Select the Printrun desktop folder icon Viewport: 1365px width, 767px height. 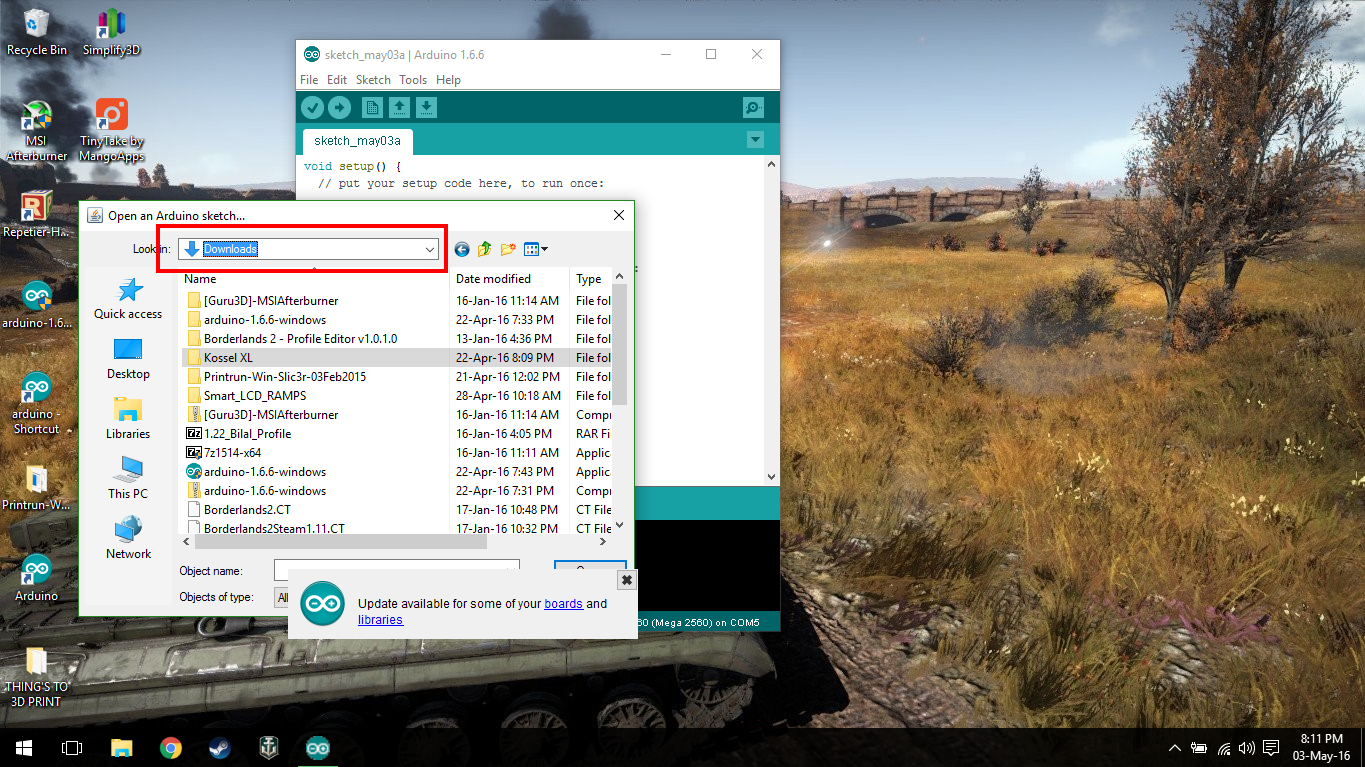[37, 488]
